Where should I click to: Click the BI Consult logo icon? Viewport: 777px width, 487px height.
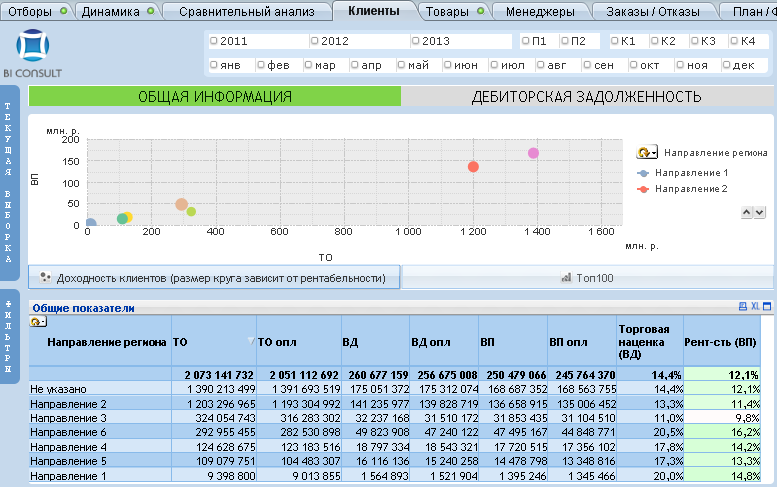[33, 45]
